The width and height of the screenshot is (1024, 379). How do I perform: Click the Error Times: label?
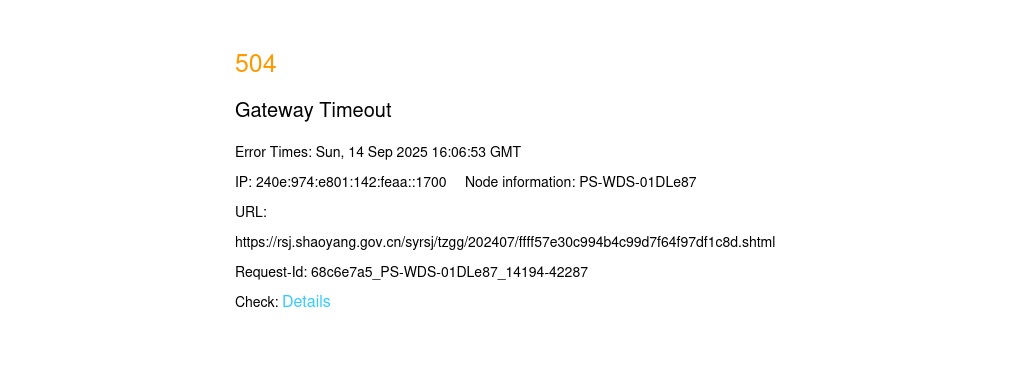[274, 152]
